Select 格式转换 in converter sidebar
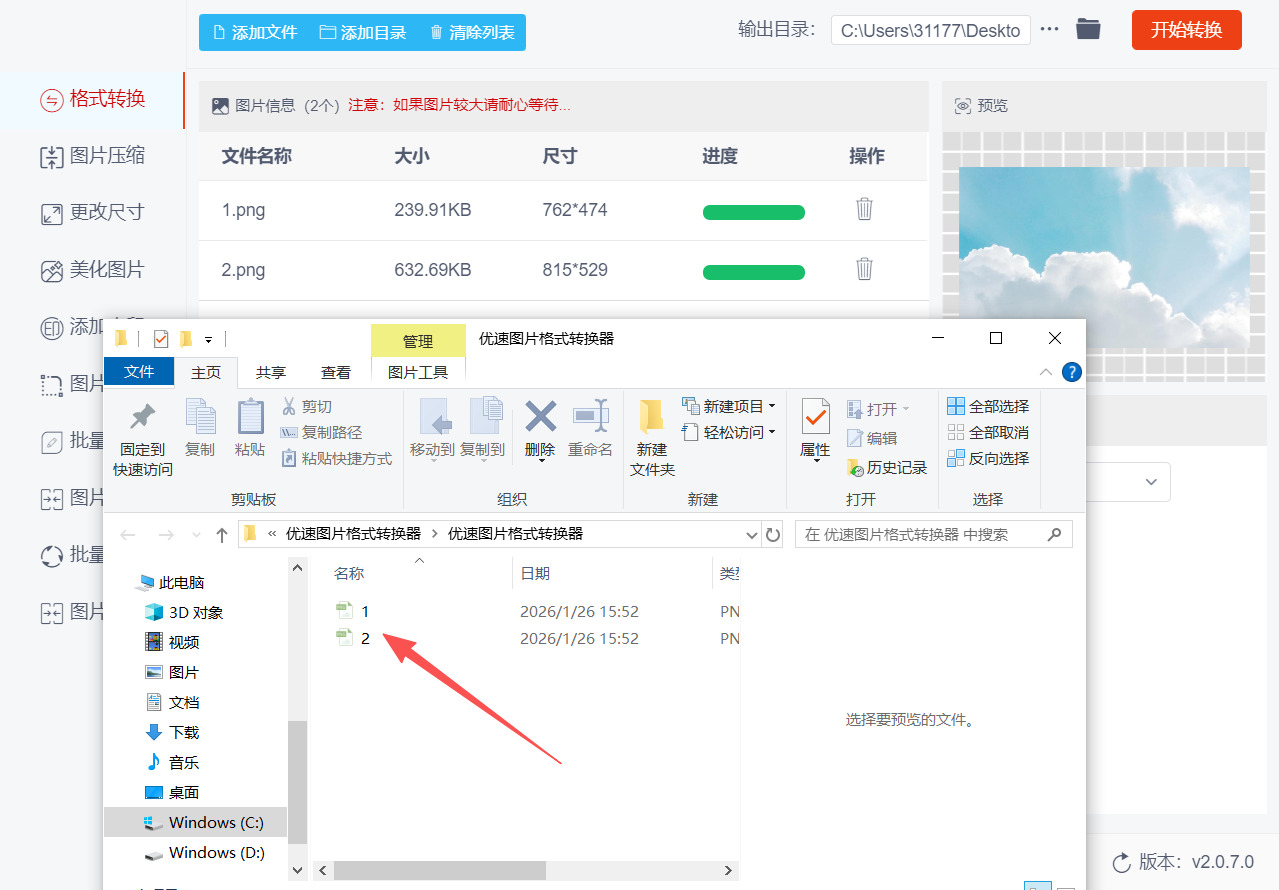The width and height of the screenshot is (1279, 890). click(92, 99)
